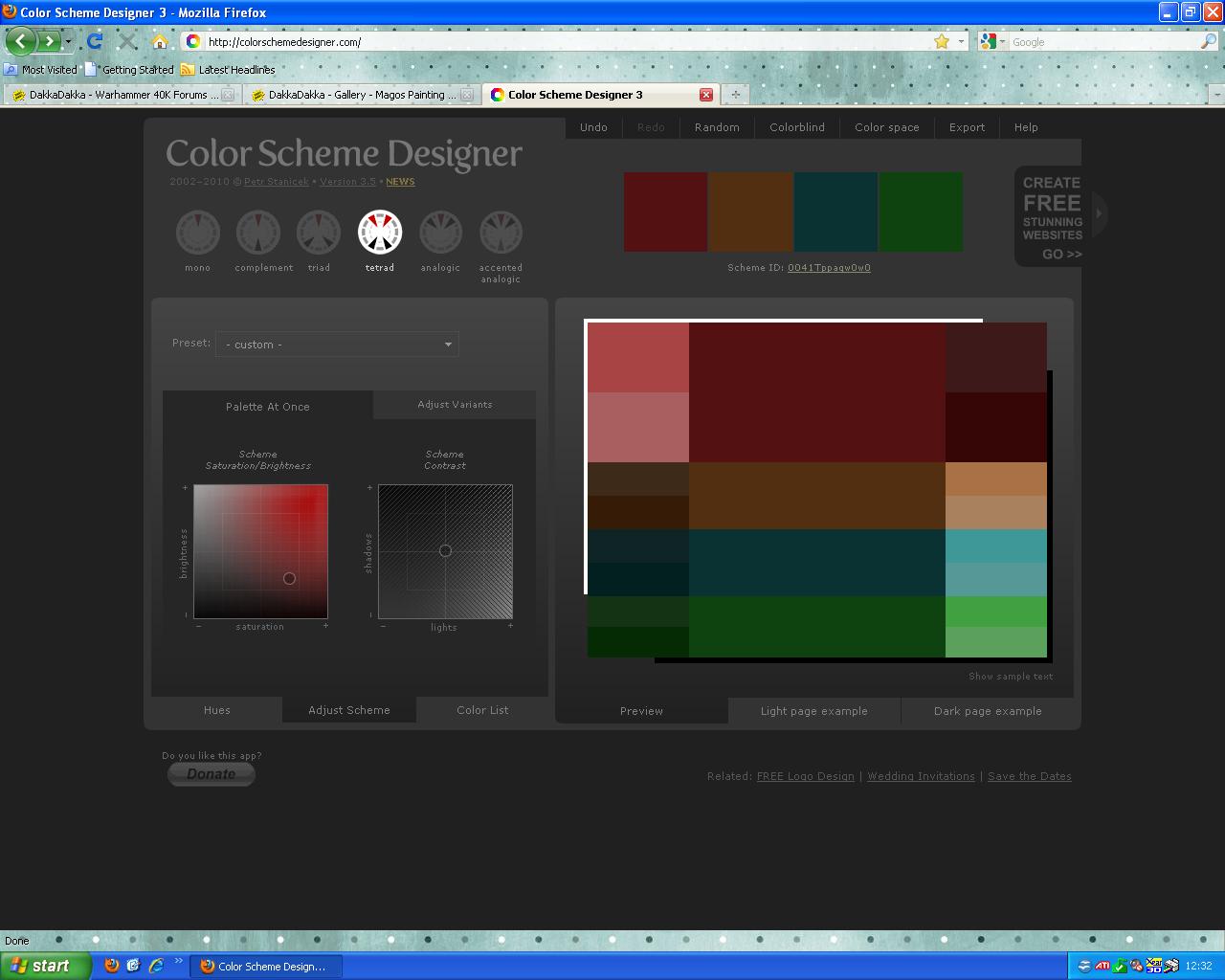Switch to Light page example tab

click(813, 711)
